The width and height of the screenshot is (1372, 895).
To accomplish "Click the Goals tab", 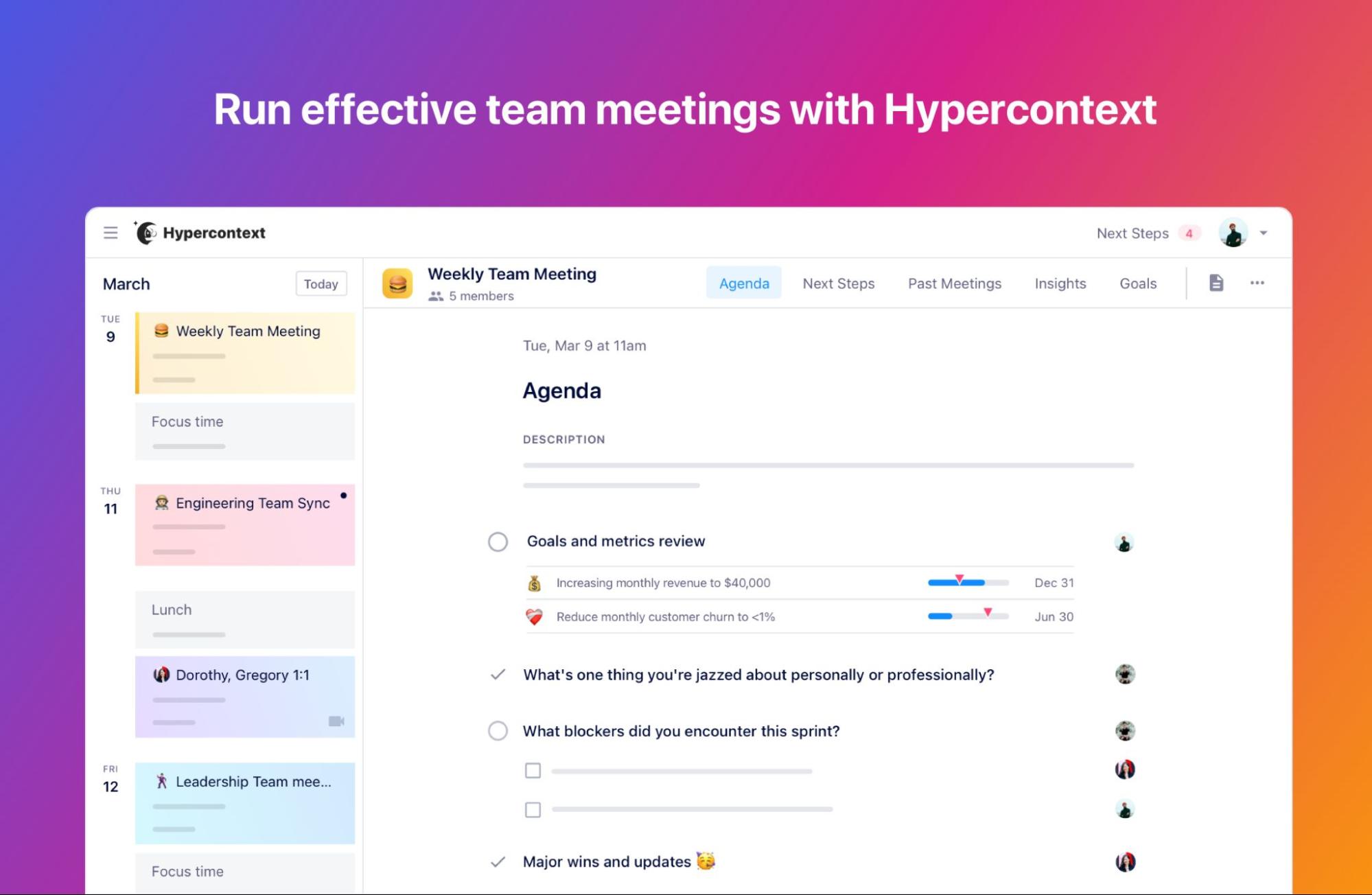I will coord(1139,284).
